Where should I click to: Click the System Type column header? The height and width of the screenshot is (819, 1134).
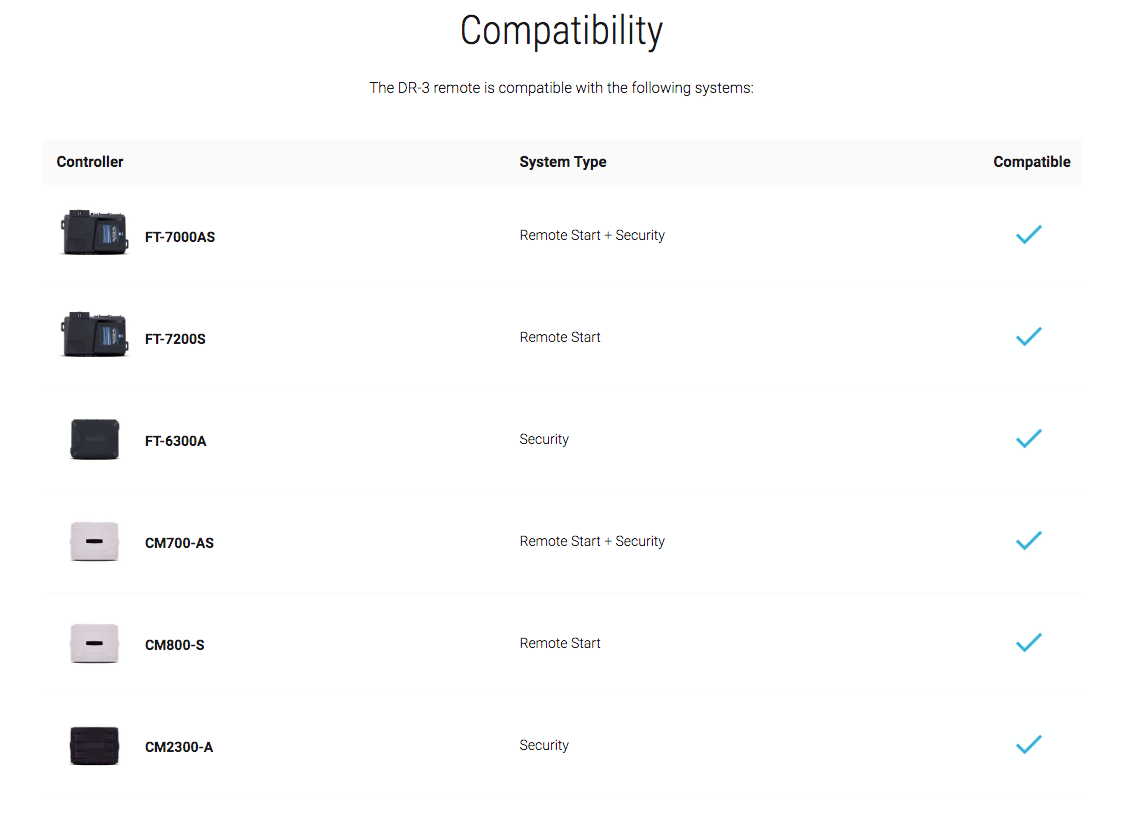pyautogui.click(x=562, y=162)
